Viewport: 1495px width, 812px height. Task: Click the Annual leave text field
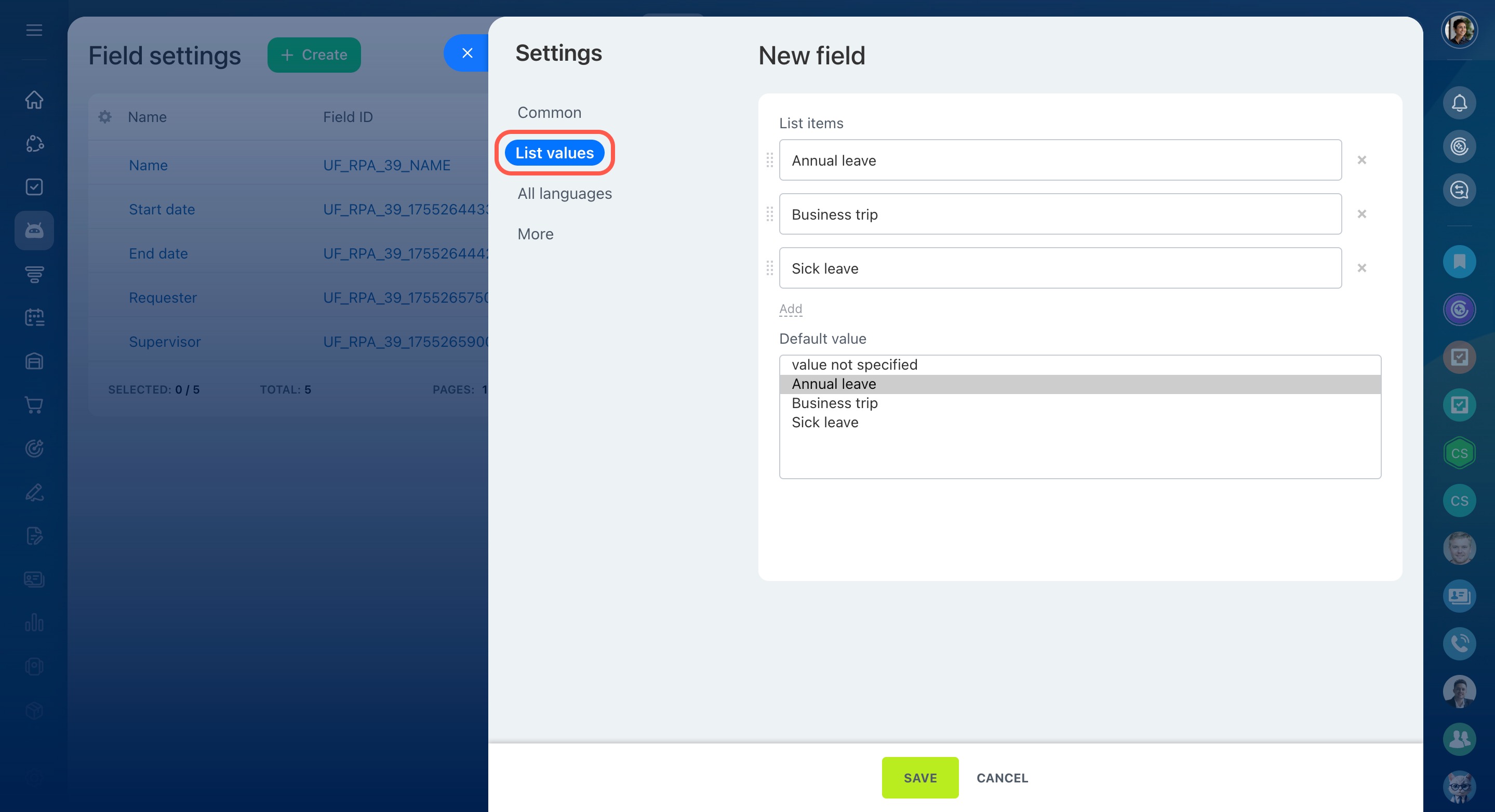coord(1060,160)
